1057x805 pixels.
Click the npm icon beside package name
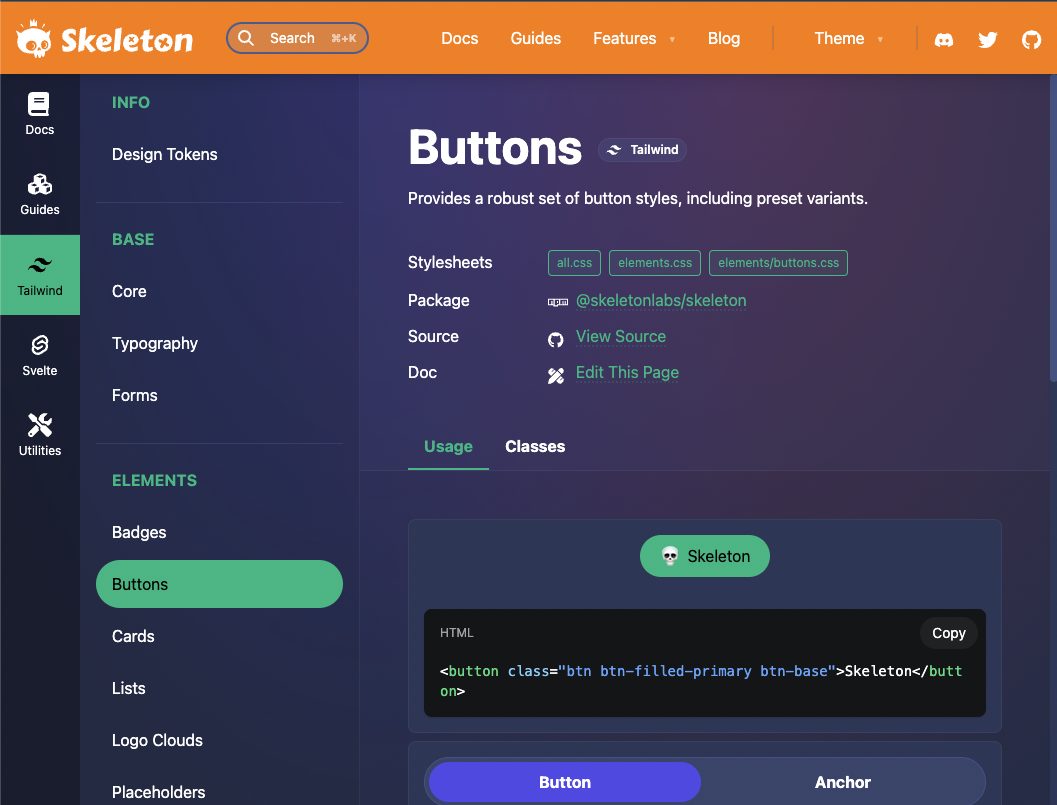557,302
